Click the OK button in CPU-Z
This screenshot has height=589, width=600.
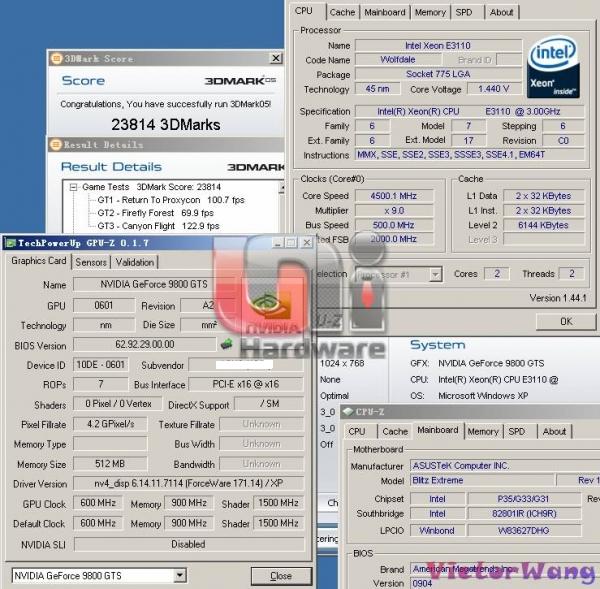point(566,321)
